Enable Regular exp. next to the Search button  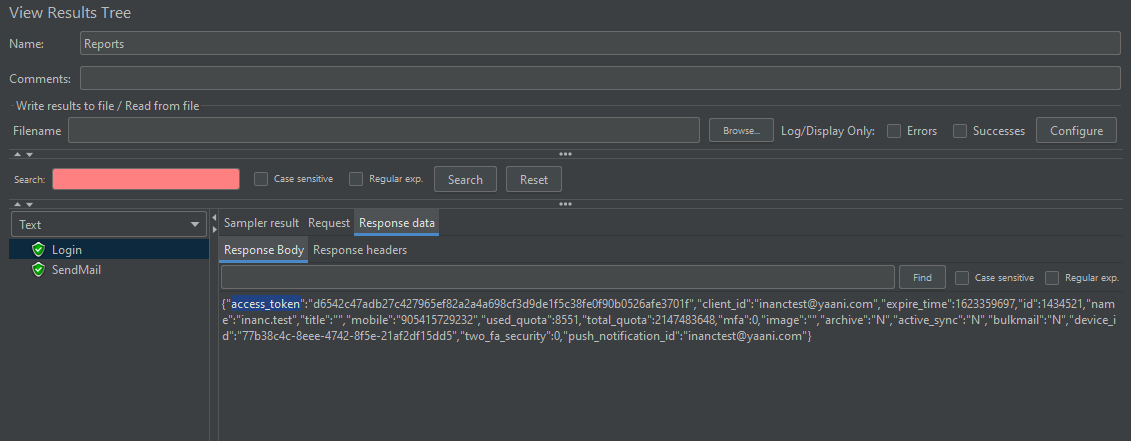(x=356, y=179)
